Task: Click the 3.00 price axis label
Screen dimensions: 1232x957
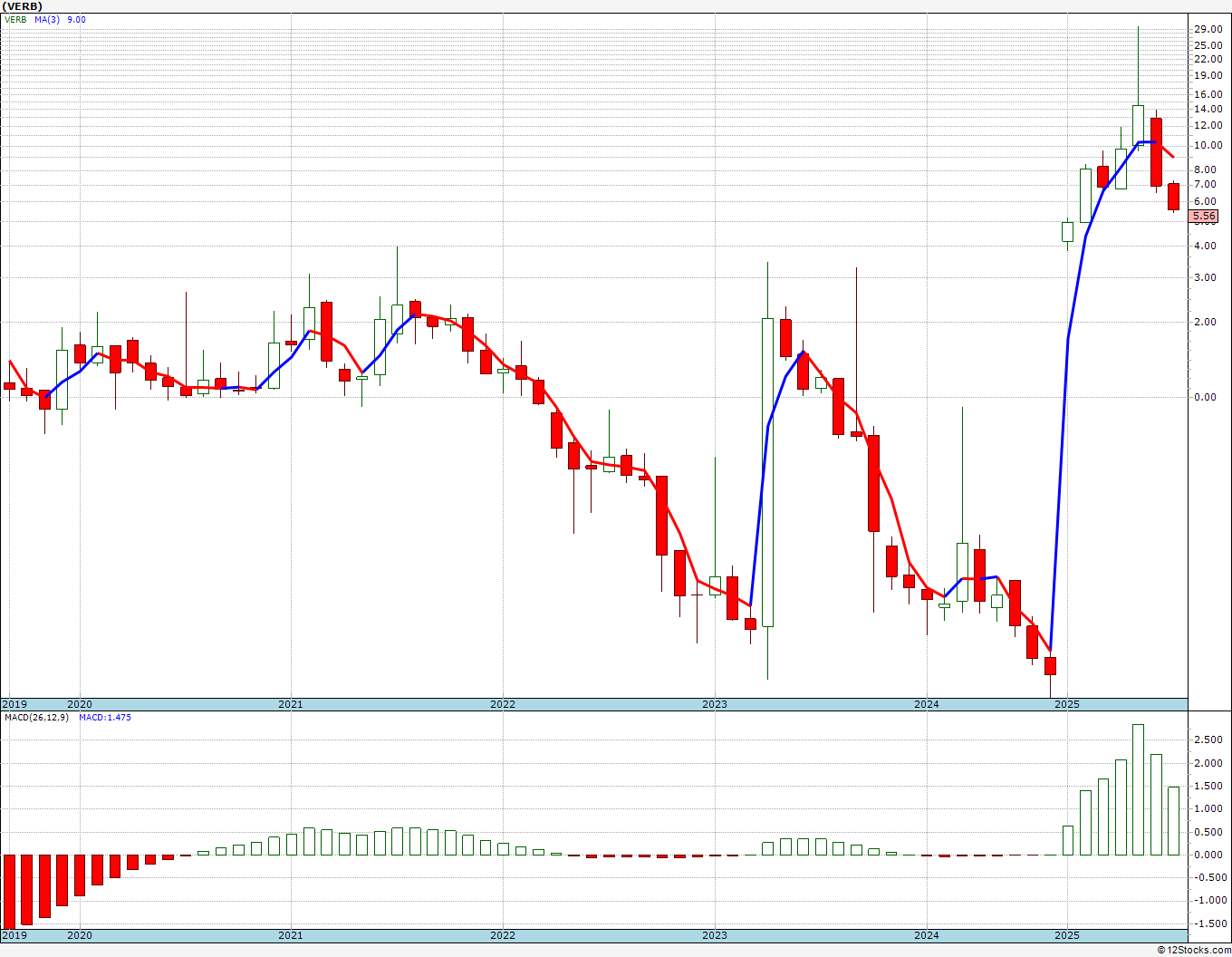Action: click(1206, 277)
